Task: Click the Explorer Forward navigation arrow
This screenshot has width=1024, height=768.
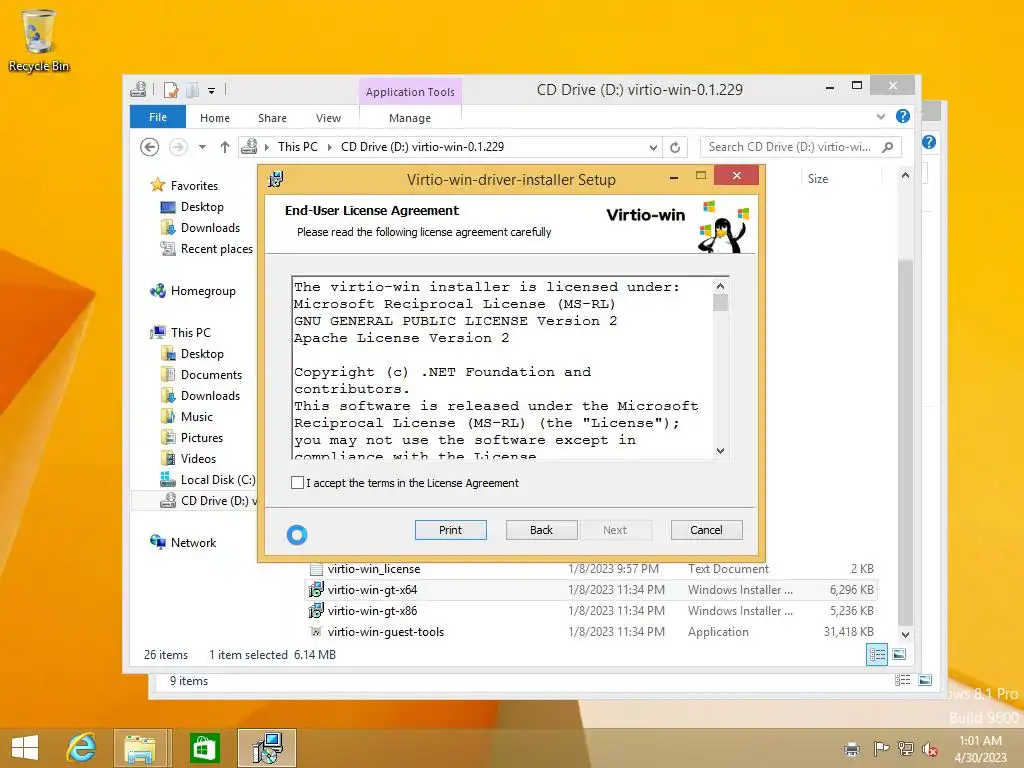Action: point(178,147)
